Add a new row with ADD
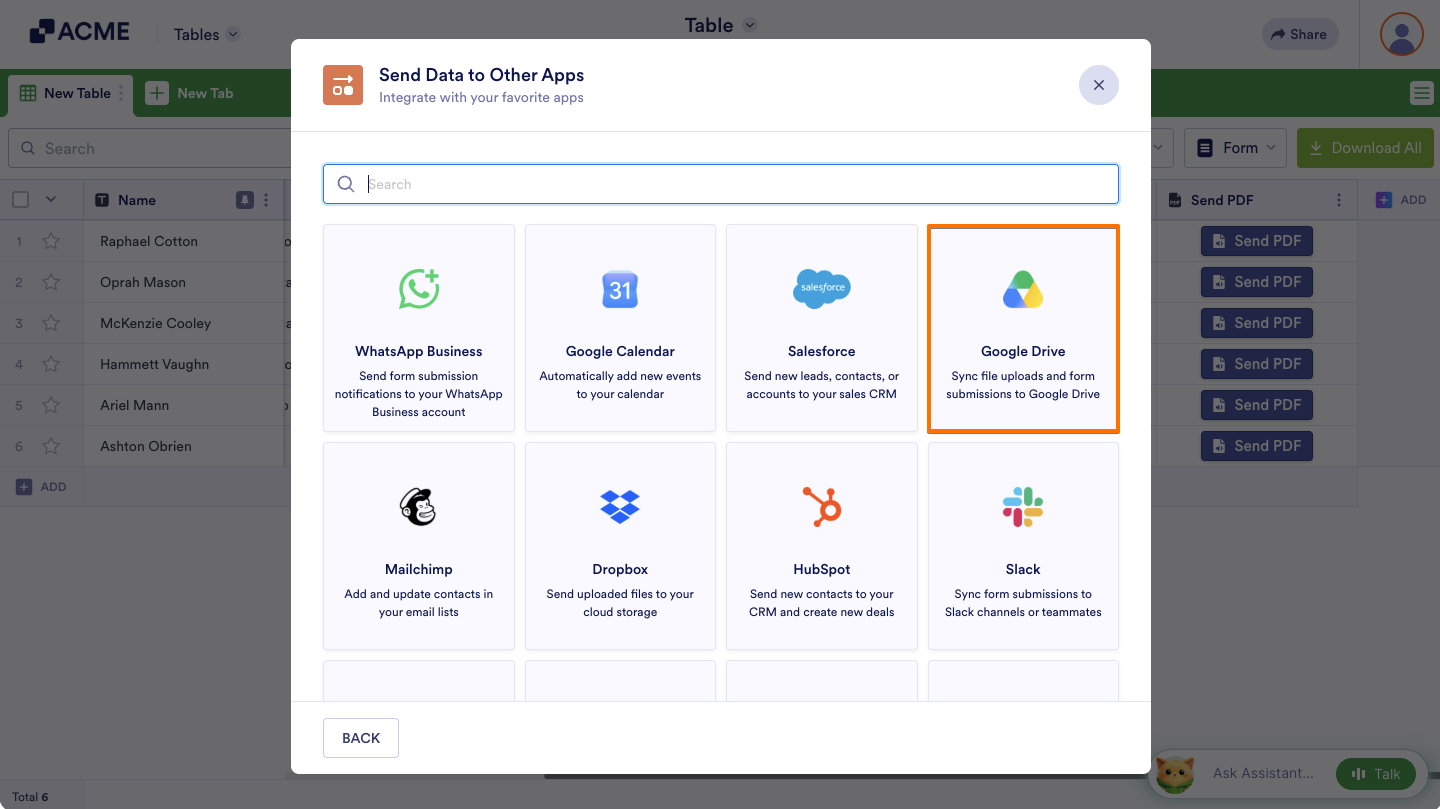Image resolution: width=1440 pixels, height=809 pixels. (41, 487)
